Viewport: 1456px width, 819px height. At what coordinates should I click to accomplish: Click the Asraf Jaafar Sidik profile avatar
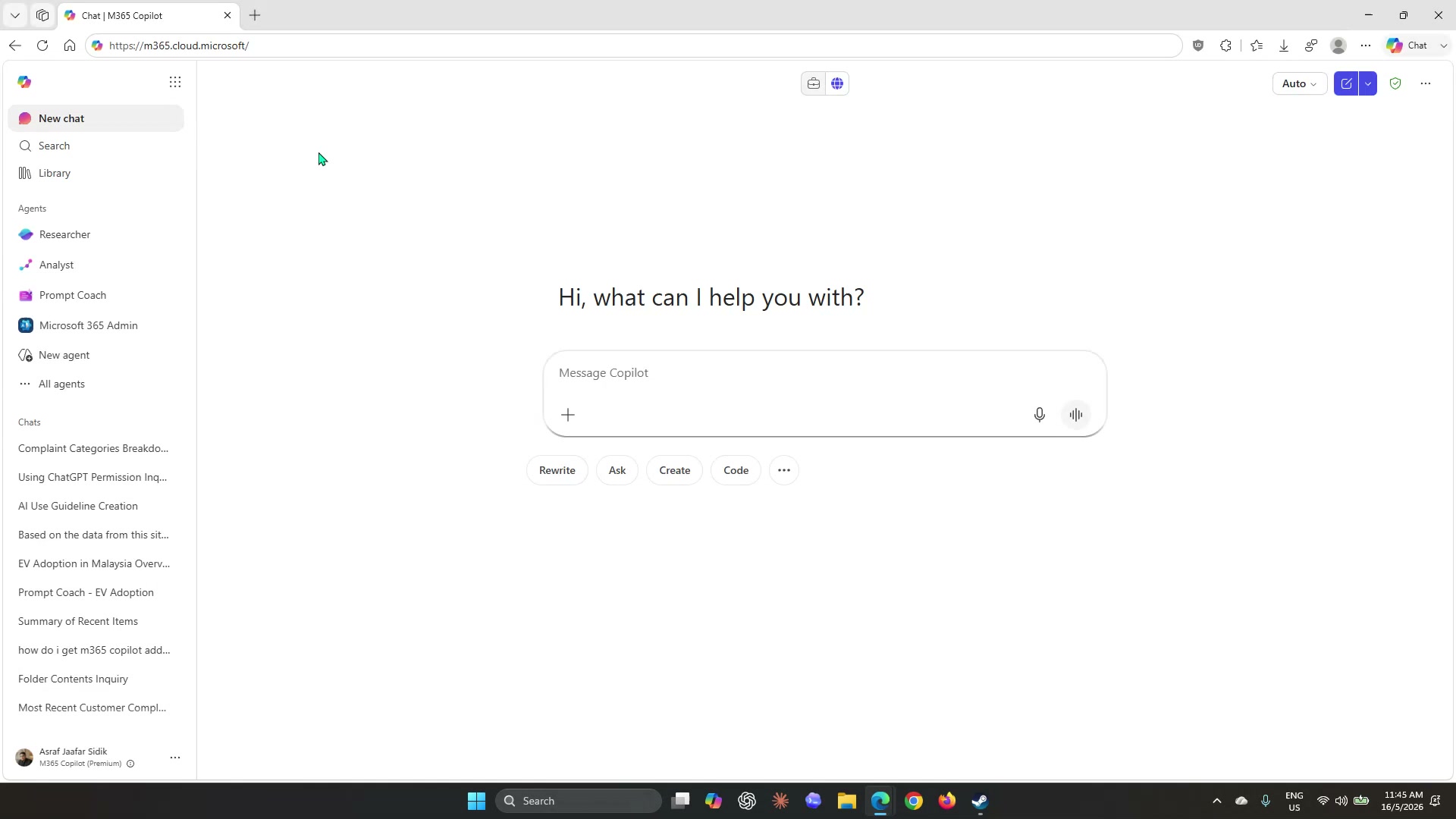click(24, 758)
